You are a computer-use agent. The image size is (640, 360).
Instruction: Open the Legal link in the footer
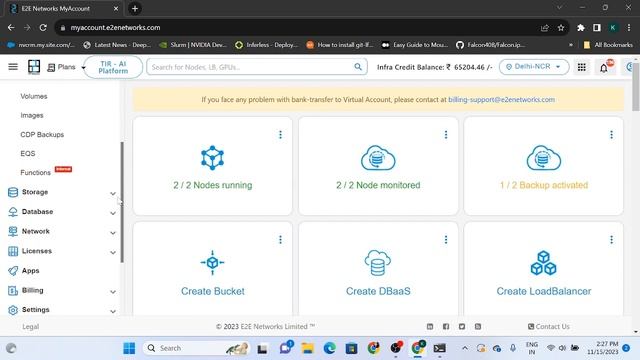click(x=31, y=327)
